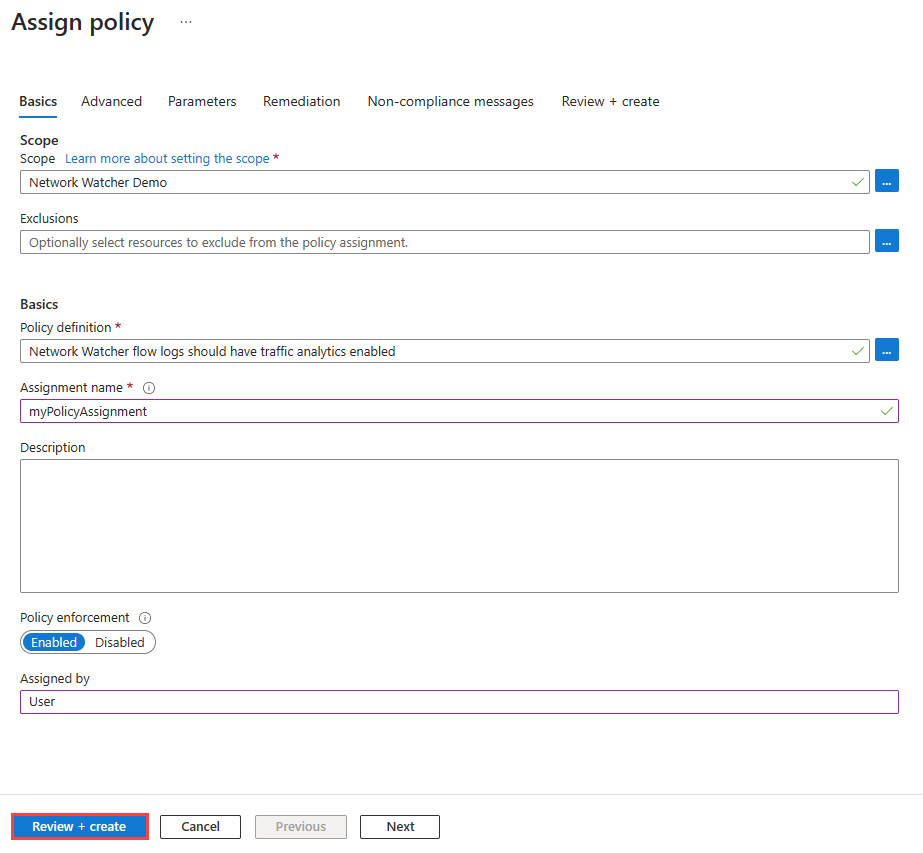Open Learn more about setting the scope

tap(166, 158)
